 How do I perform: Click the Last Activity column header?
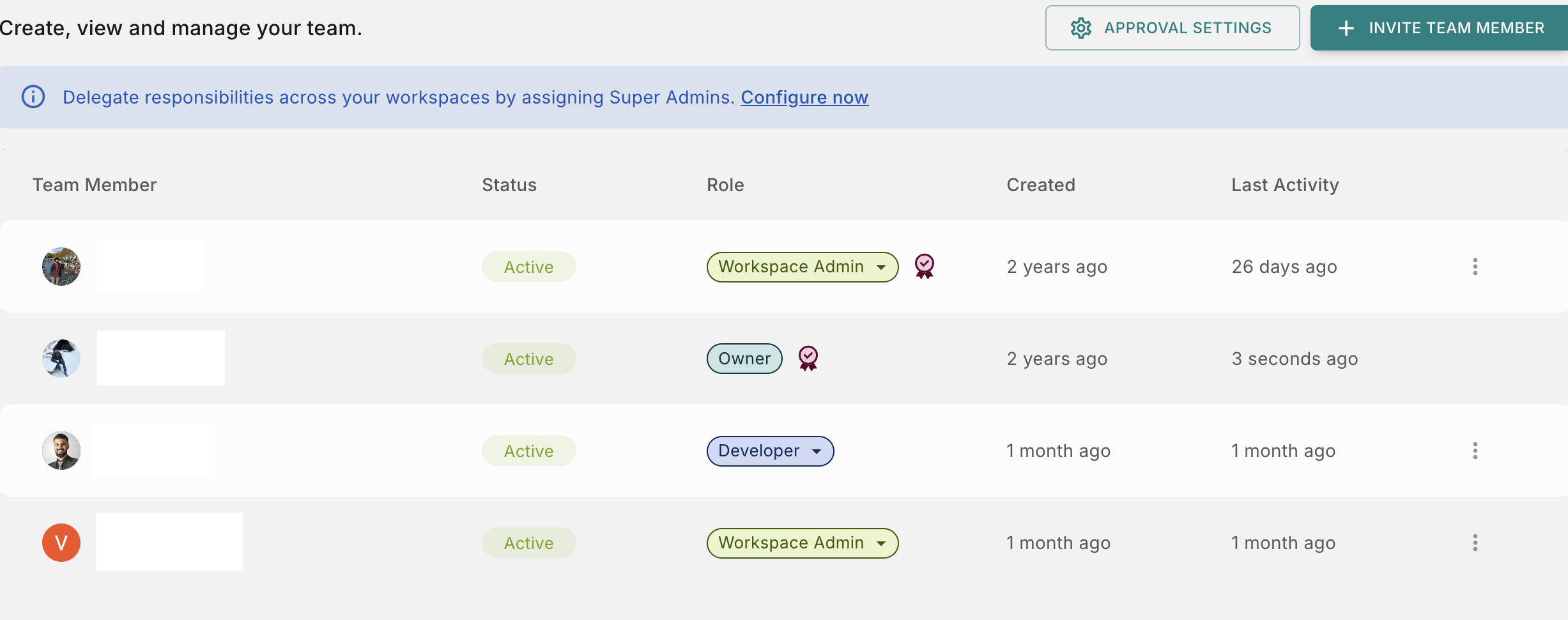point(1284,185)
